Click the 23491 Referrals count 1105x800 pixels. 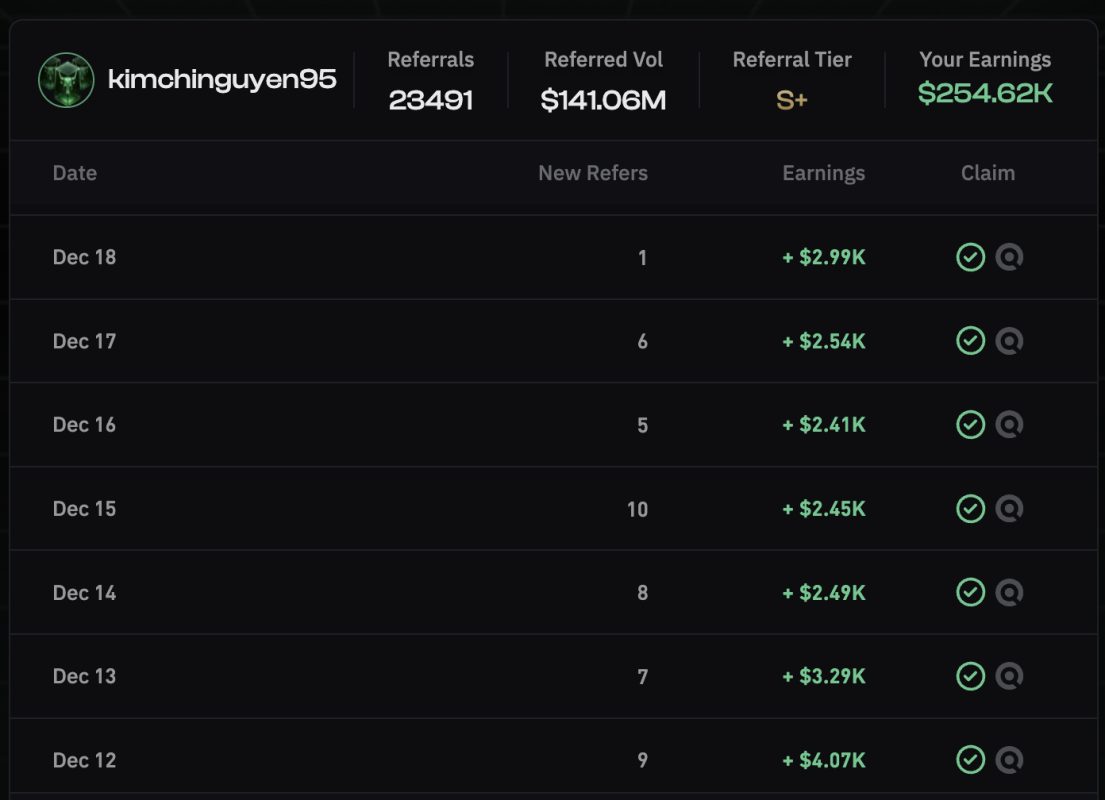click(431, 100)
